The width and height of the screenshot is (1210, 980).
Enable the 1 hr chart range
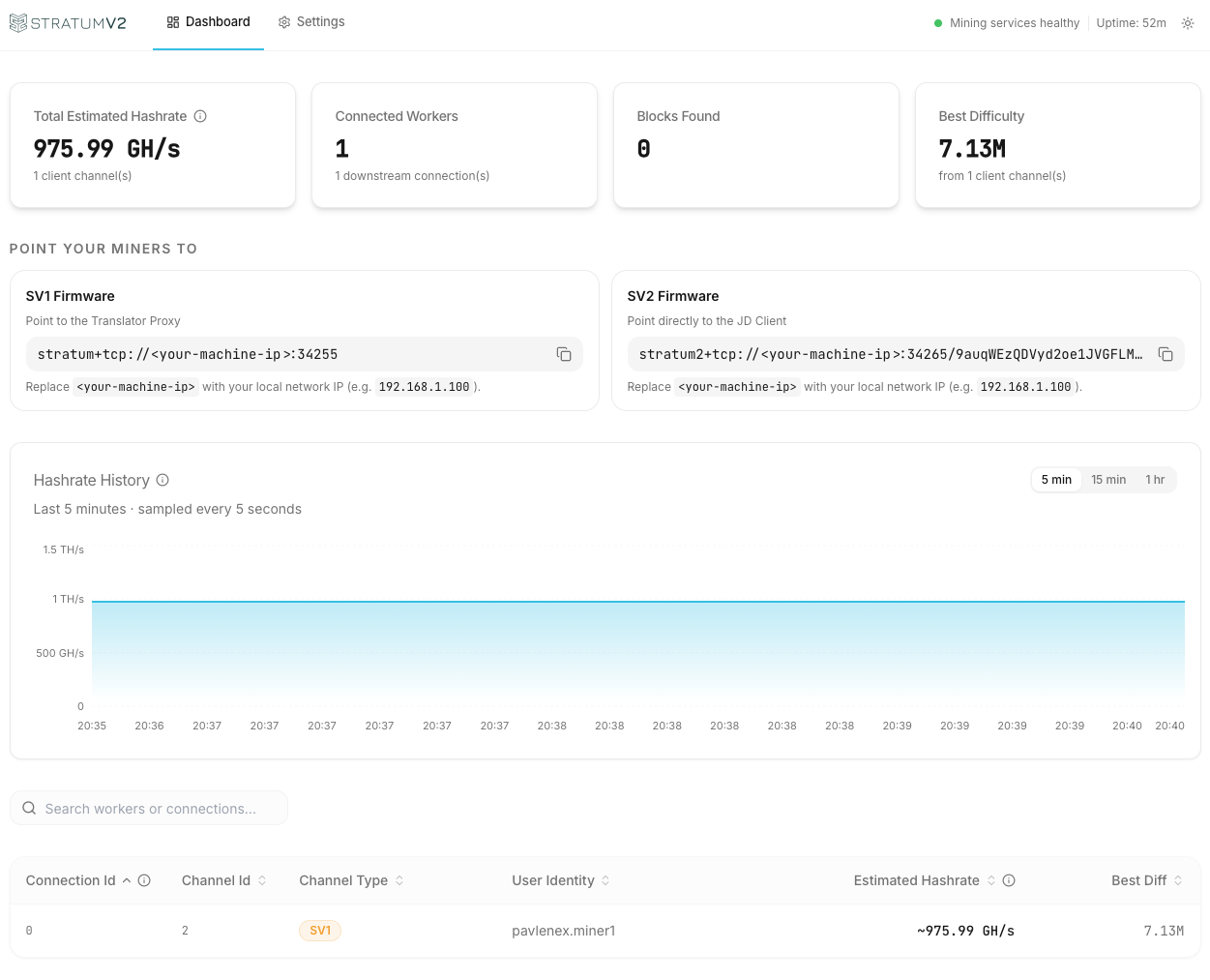1156,479
